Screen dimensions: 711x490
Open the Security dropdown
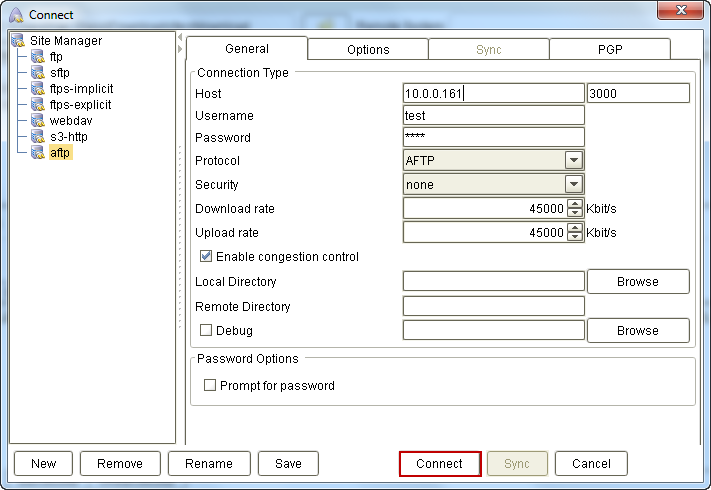pos(573,184)
